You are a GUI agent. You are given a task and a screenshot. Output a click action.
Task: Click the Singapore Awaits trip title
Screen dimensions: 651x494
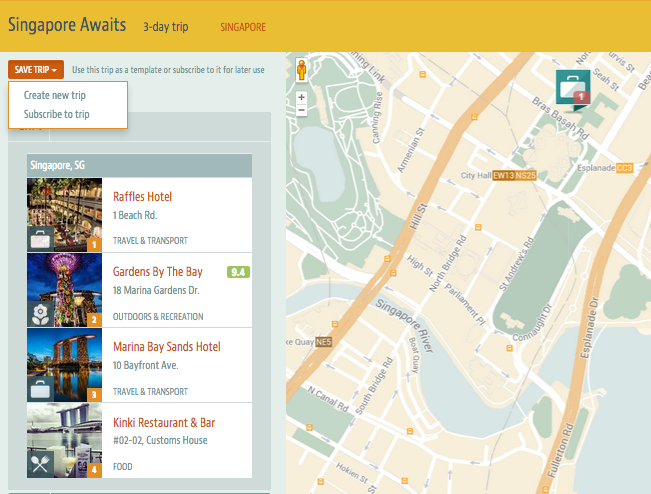[67, 25]
